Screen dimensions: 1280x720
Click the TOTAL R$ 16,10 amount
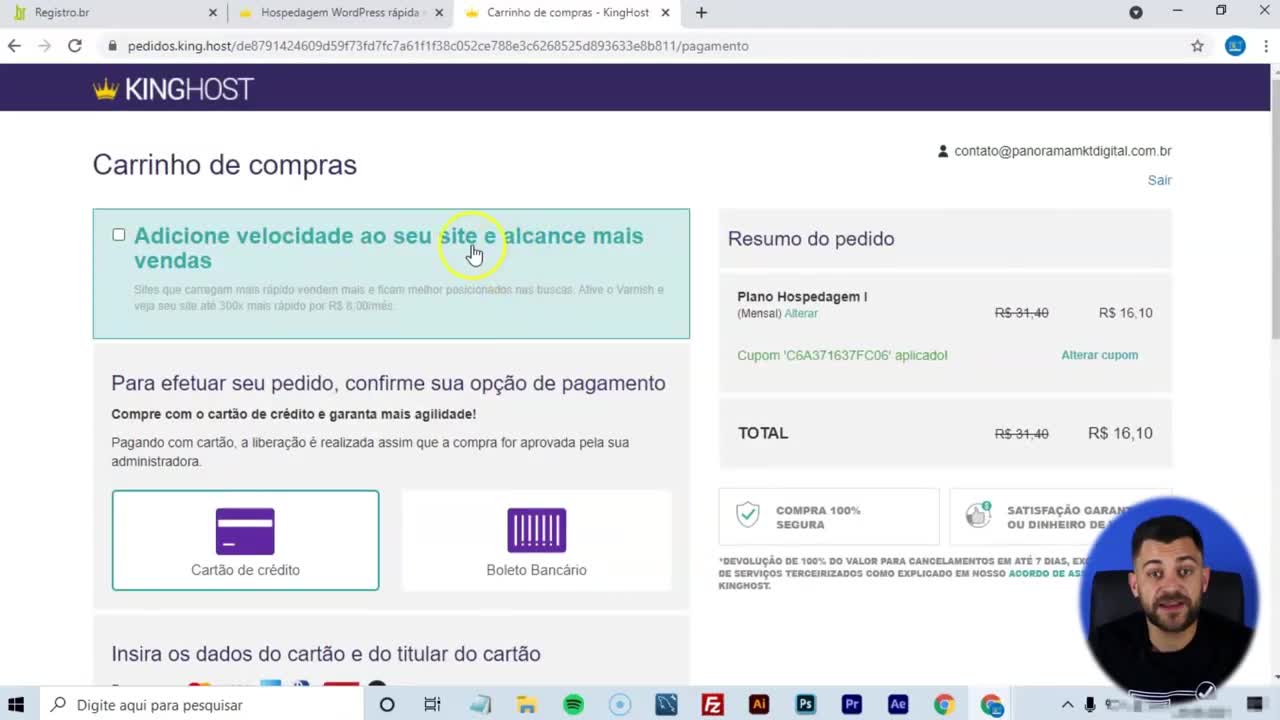coord(1120,433)
